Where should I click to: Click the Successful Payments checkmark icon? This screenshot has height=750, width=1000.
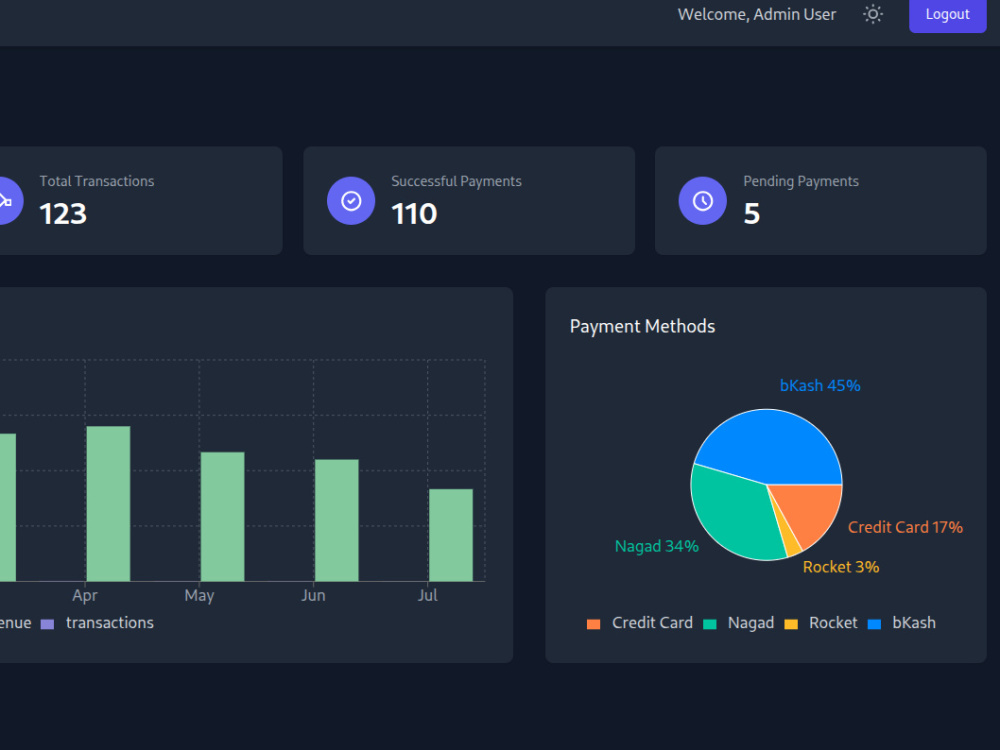351,201
